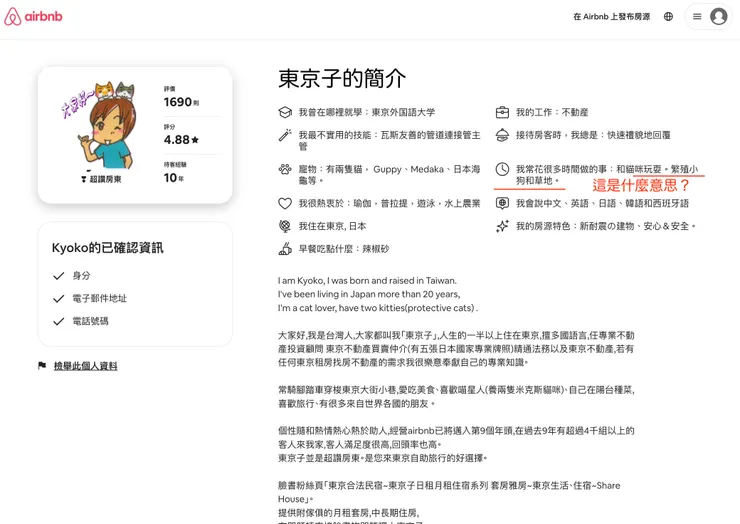The height and width of the screenshot is (524, 740).
Task: Click the checkmark beside 身分
Action: [59, 276]
